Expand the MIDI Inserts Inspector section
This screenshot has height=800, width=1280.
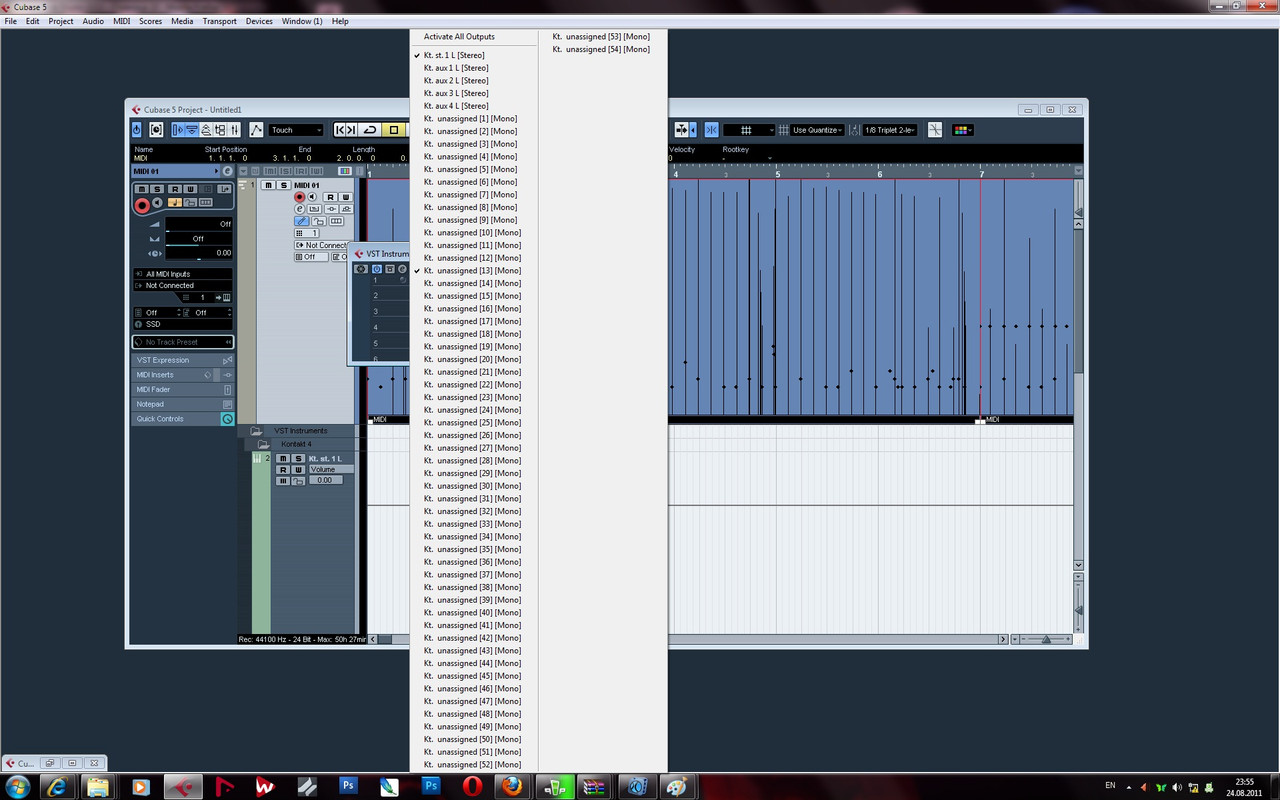click(183, 375)
